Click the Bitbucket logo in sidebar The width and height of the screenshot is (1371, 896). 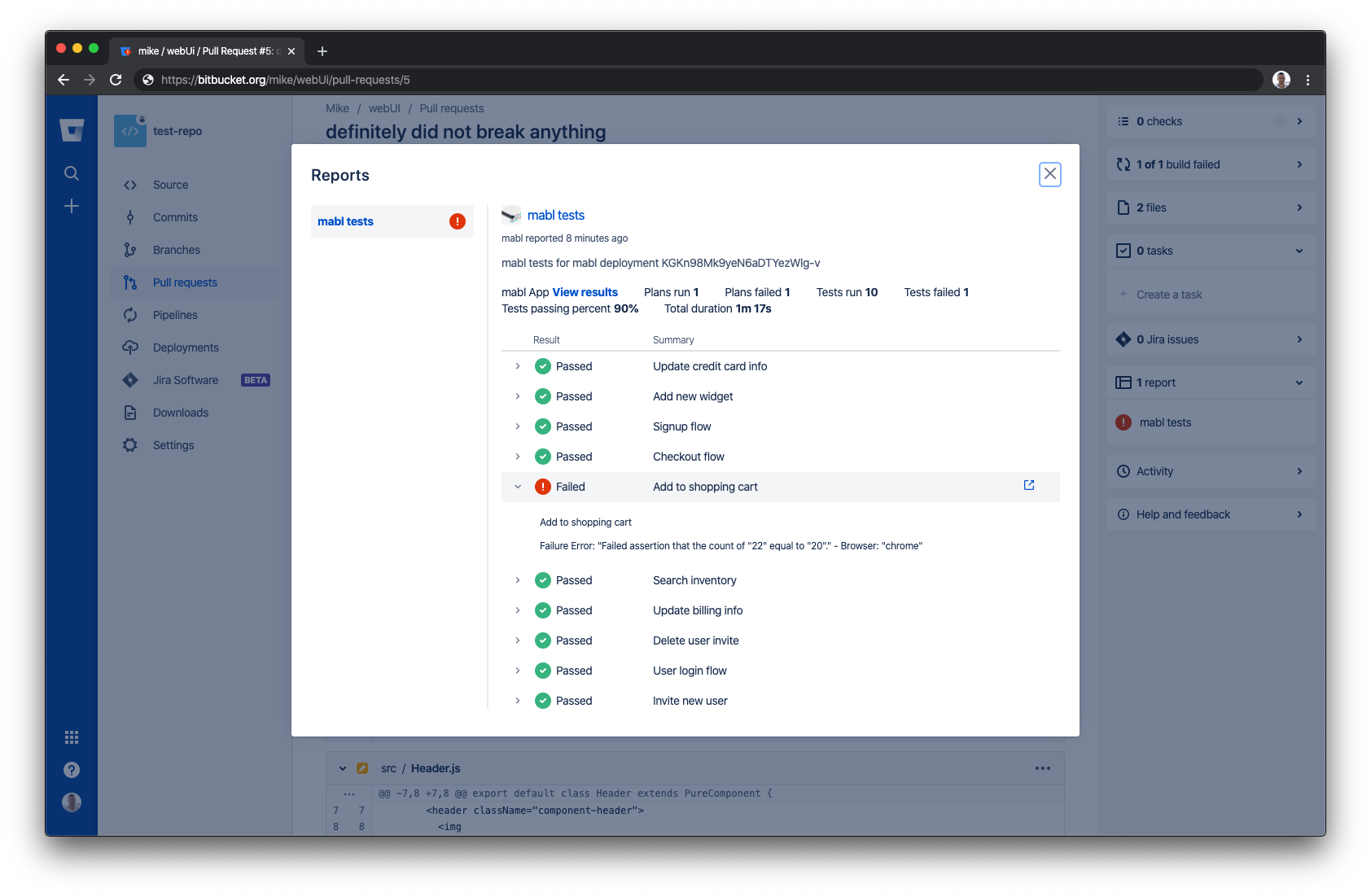pyautogui.click(x=72, y=130)
